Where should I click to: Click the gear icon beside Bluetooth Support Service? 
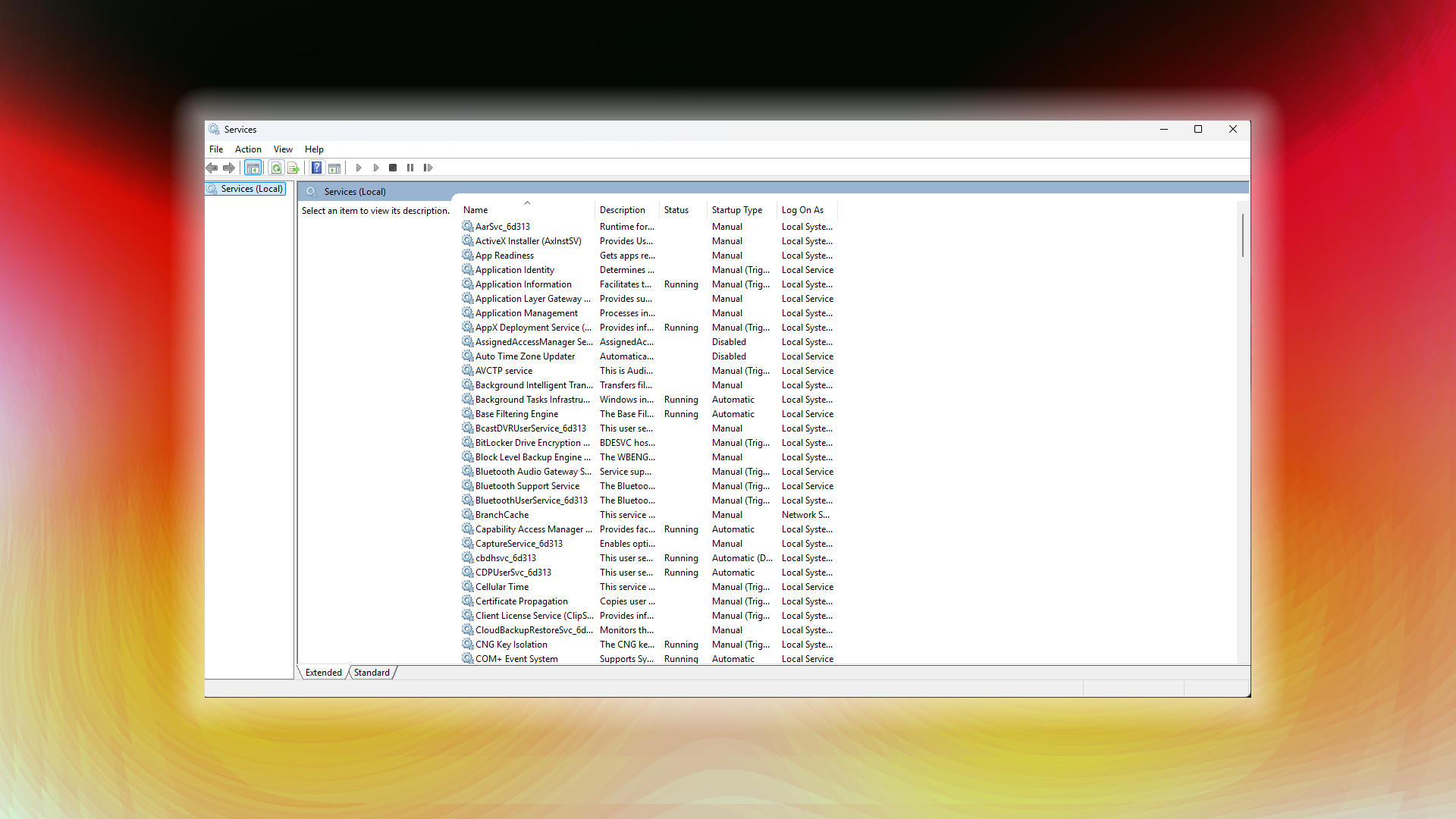(468, 485)
